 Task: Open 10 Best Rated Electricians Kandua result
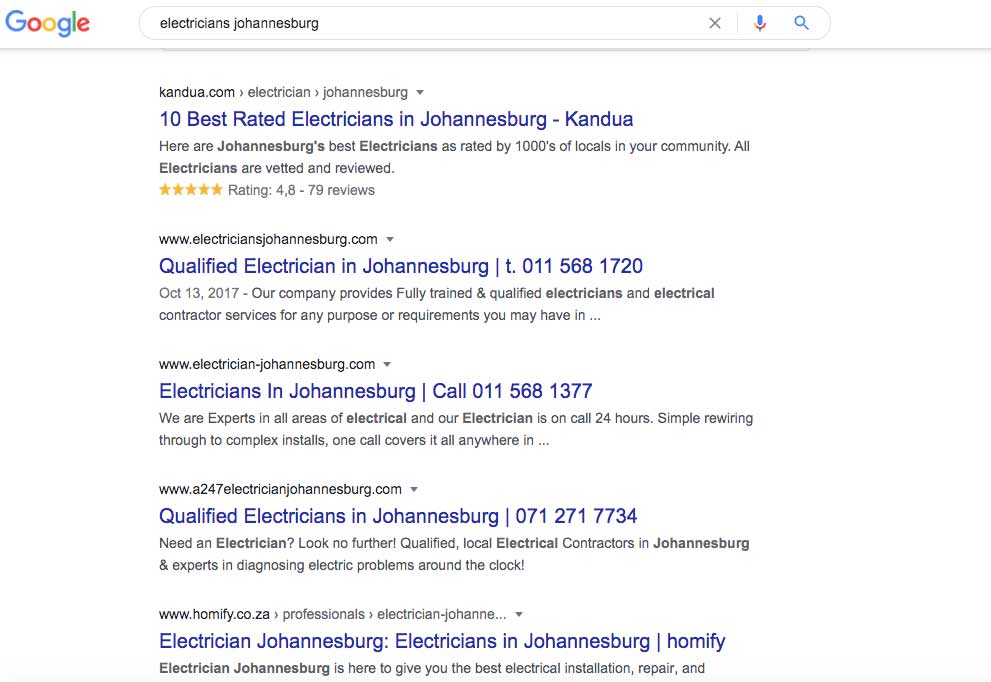(x=396, y=119)
